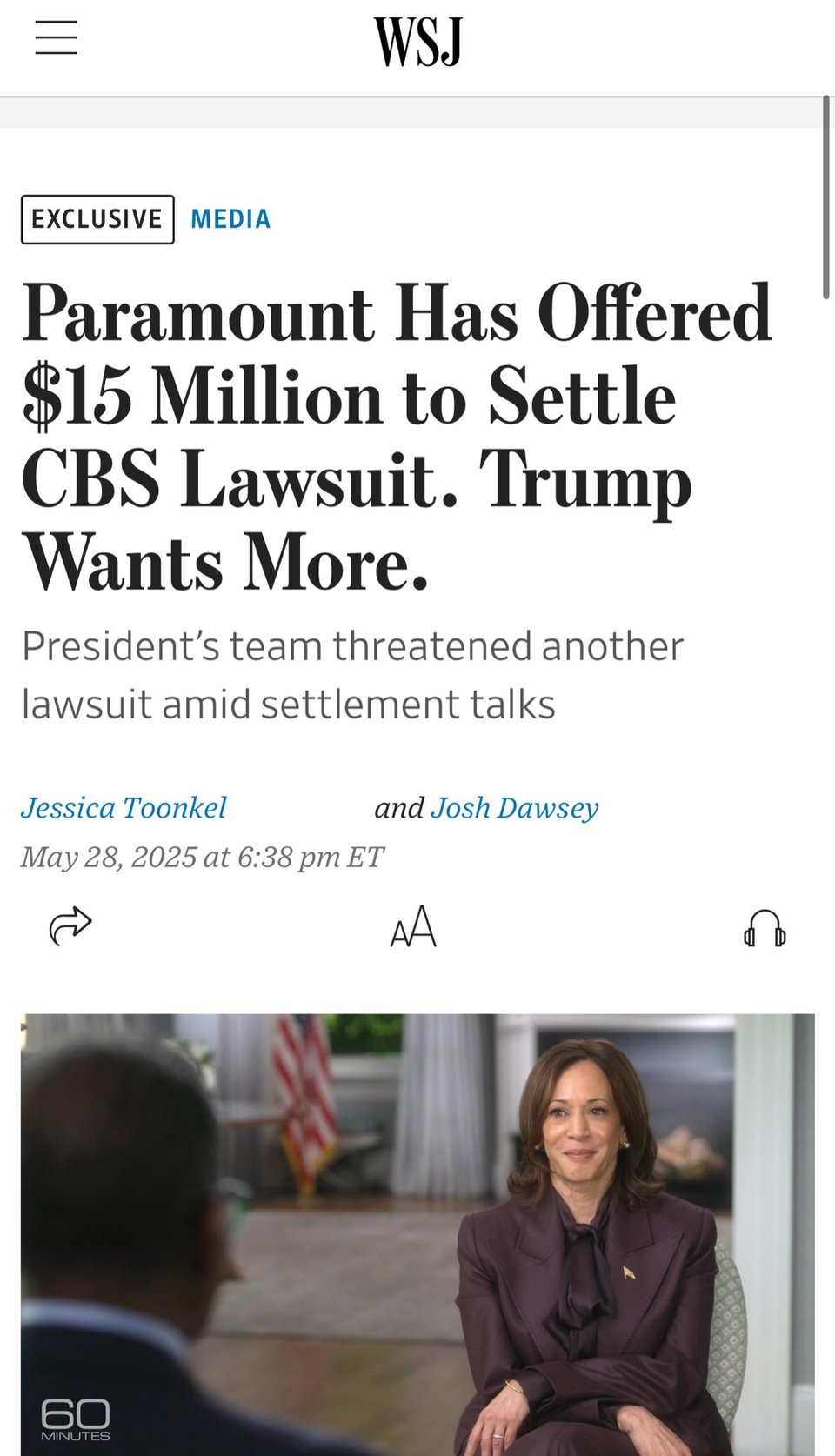Open author Josh Dawsey's page
This screenshot has height=1456, width=835.
pos(515,808)
